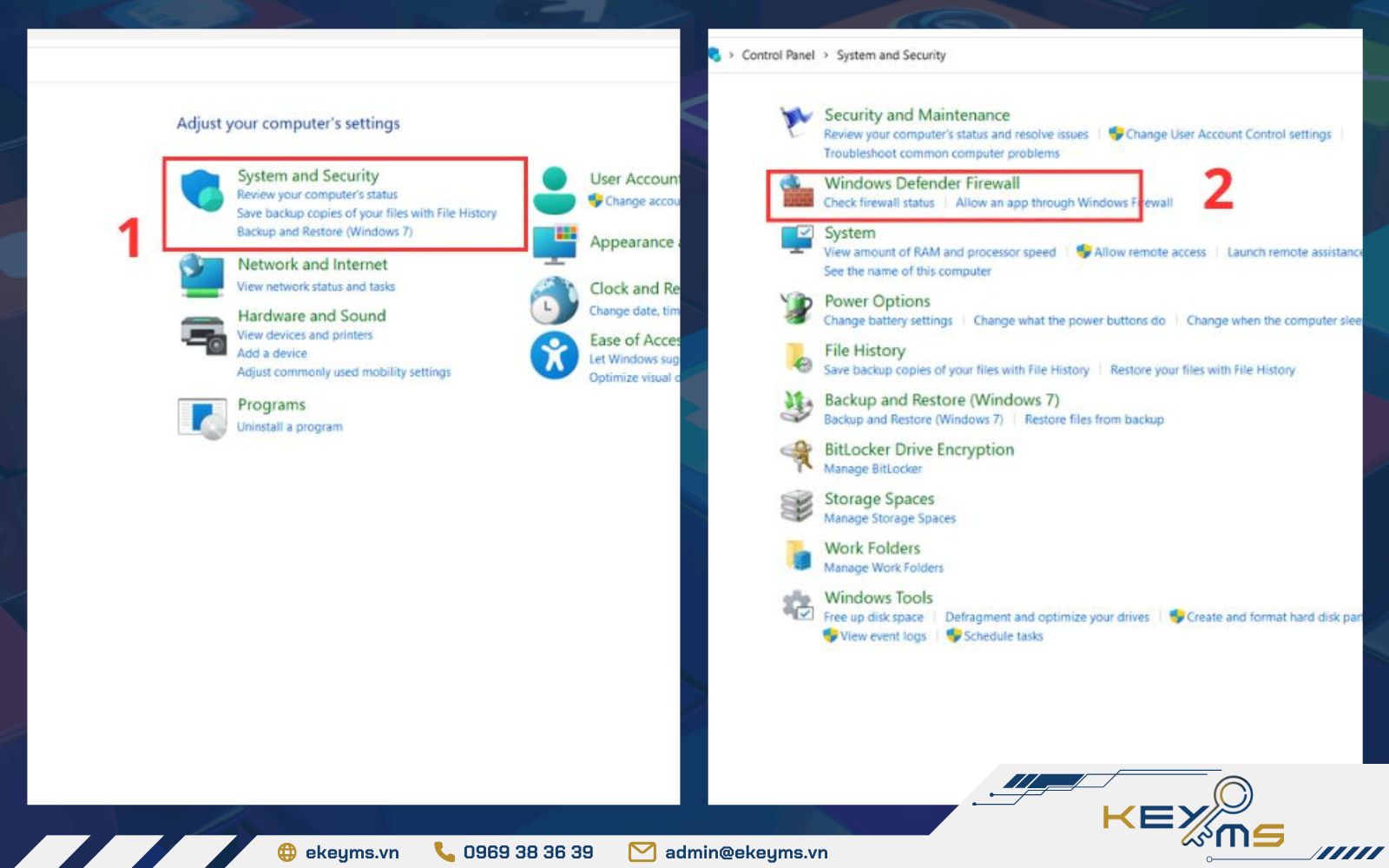Open Network and Internet using the globe icon
Image resolution: width=1389 pixels, height=868 pixels.
[201, 273]
